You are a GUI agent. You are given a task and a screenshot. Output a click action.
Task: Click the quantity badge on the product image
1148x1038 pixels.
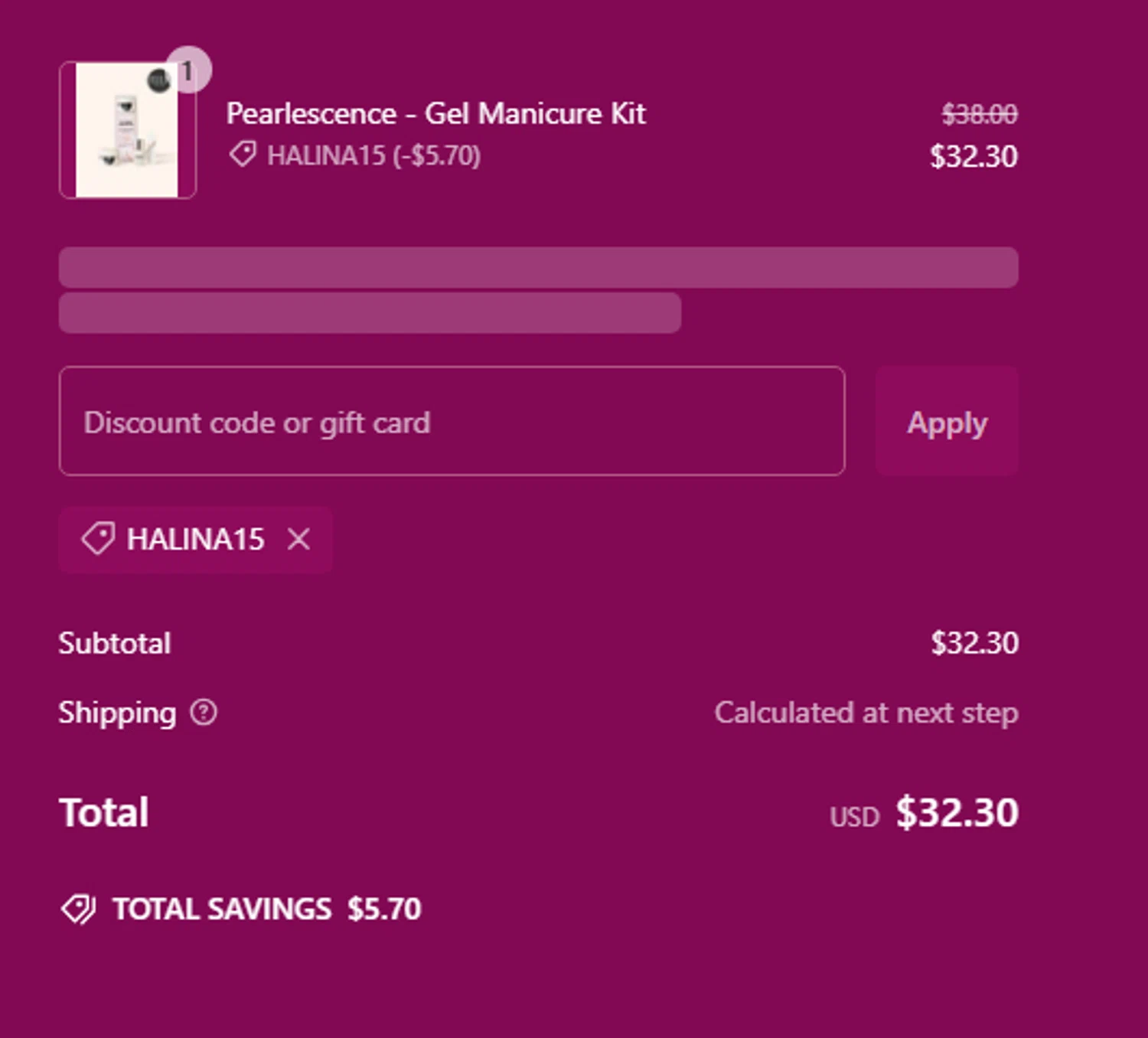[x=188, y=70]
